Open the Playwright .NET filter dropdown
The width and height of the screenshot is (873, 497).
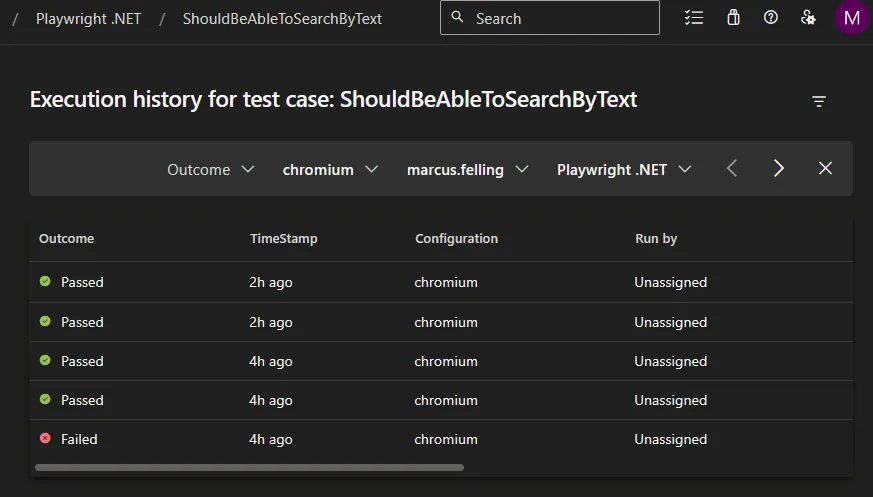[x=624, y=170]
